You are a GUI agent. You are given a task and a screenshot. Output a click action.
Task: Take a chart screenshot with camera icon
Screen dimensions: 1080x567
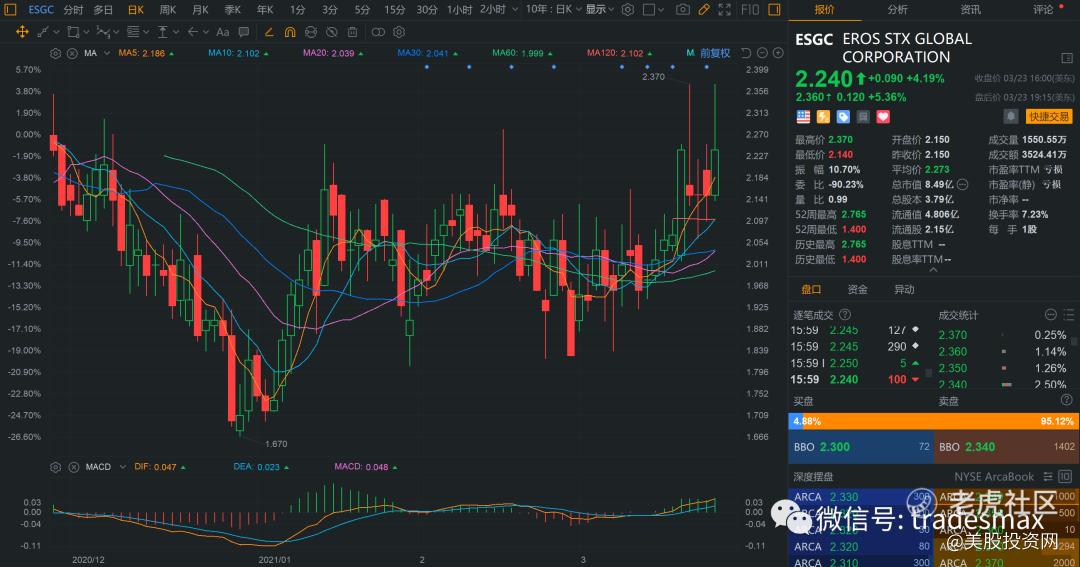click(682, 10)
